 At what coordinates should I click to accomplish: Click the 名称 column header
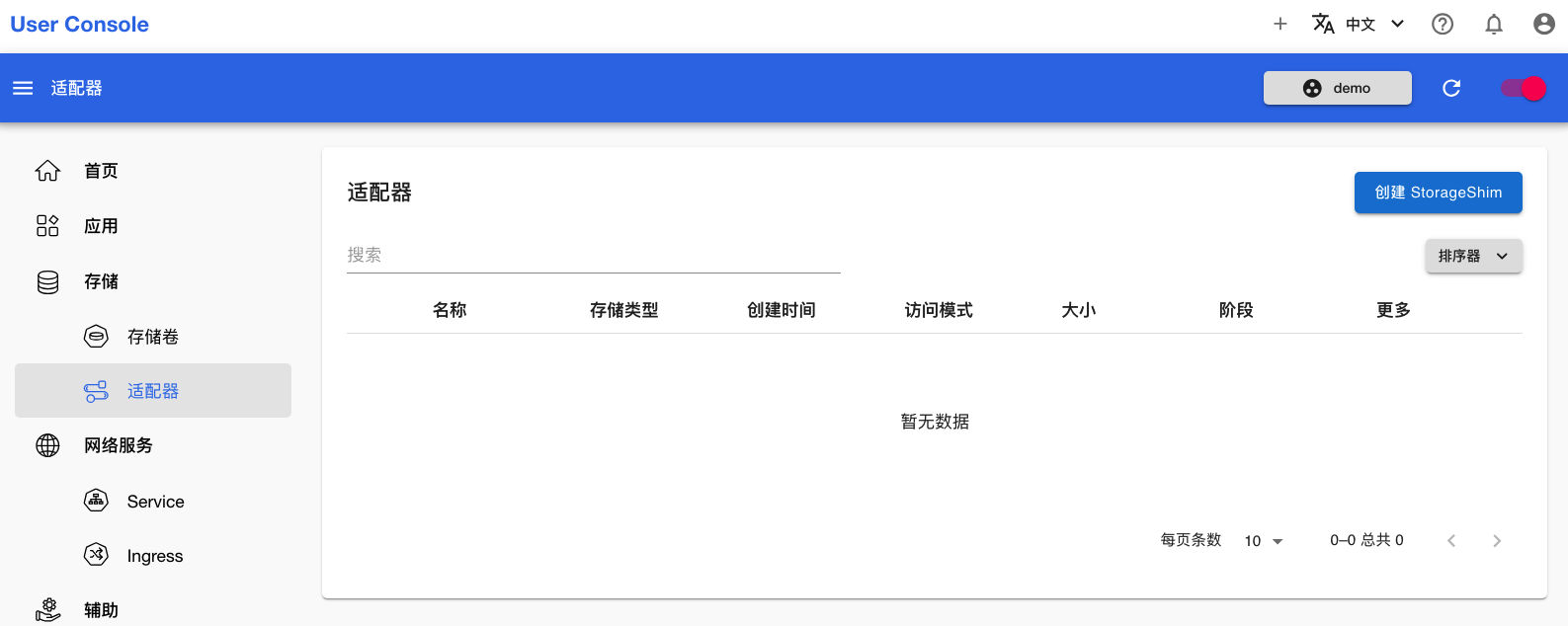coord(450,310)
